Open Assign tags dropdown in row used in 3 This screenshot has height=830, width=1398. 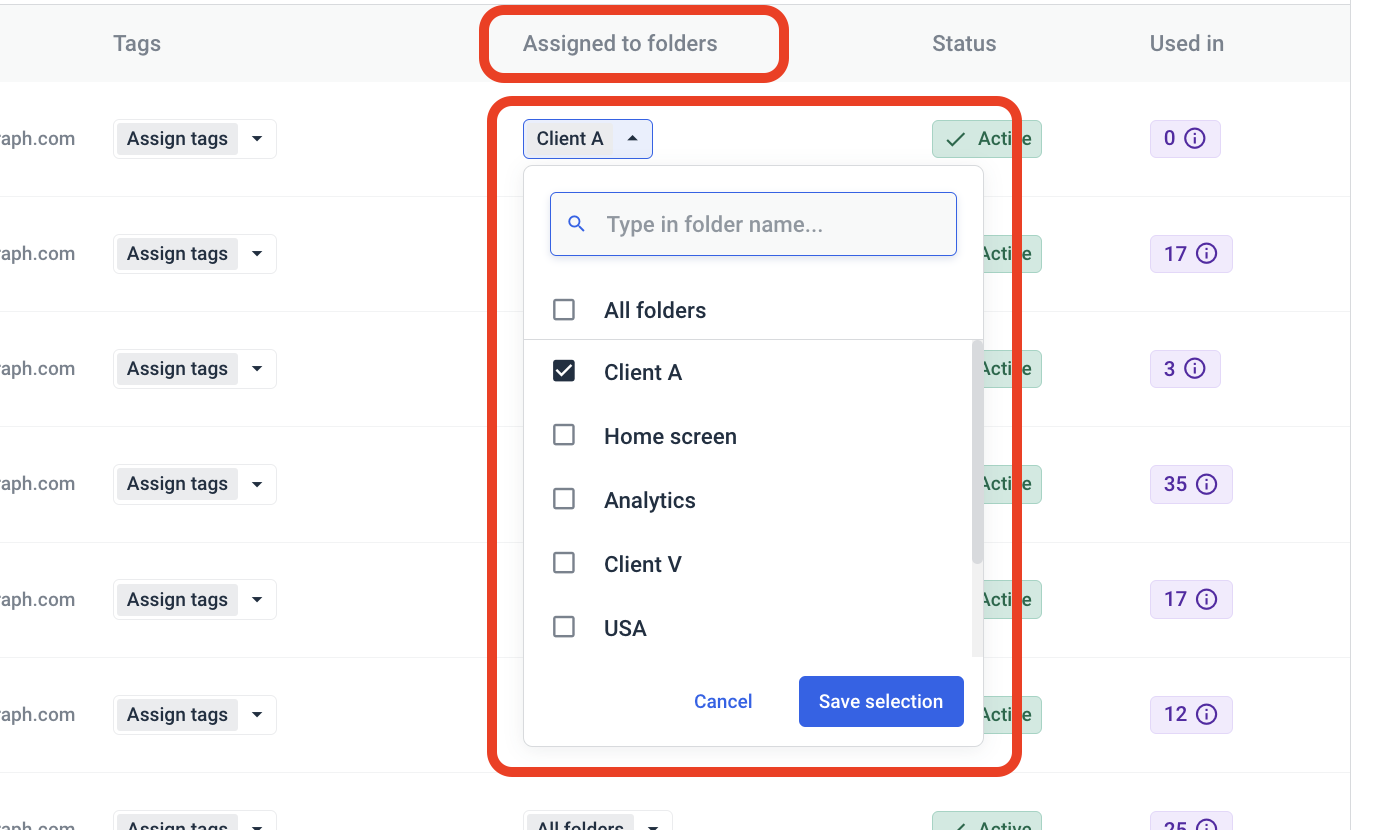click(x=195, y=369)
